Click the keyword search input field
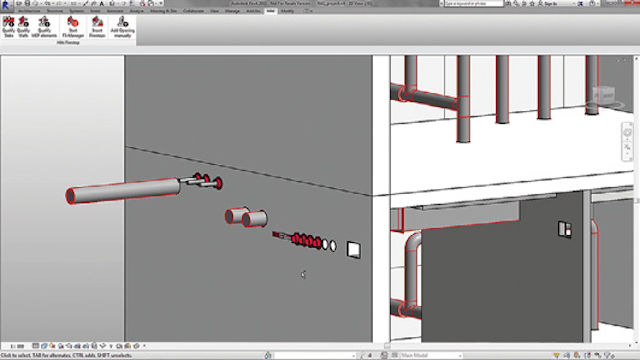Image resolution: width=640 pixels, height=360 pixels. click(473, 4)
